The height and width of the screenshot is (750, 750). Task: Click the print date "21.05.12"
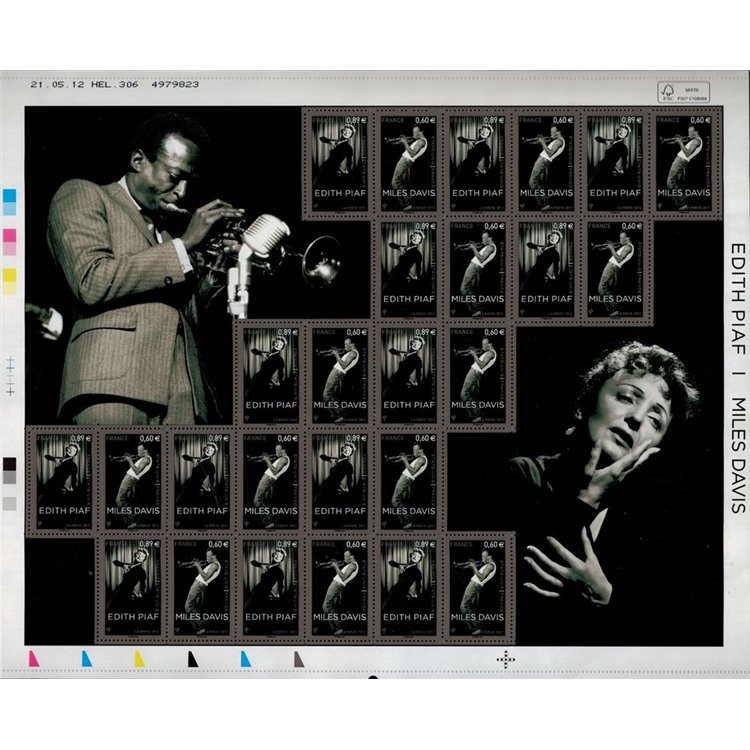(57, 84)
